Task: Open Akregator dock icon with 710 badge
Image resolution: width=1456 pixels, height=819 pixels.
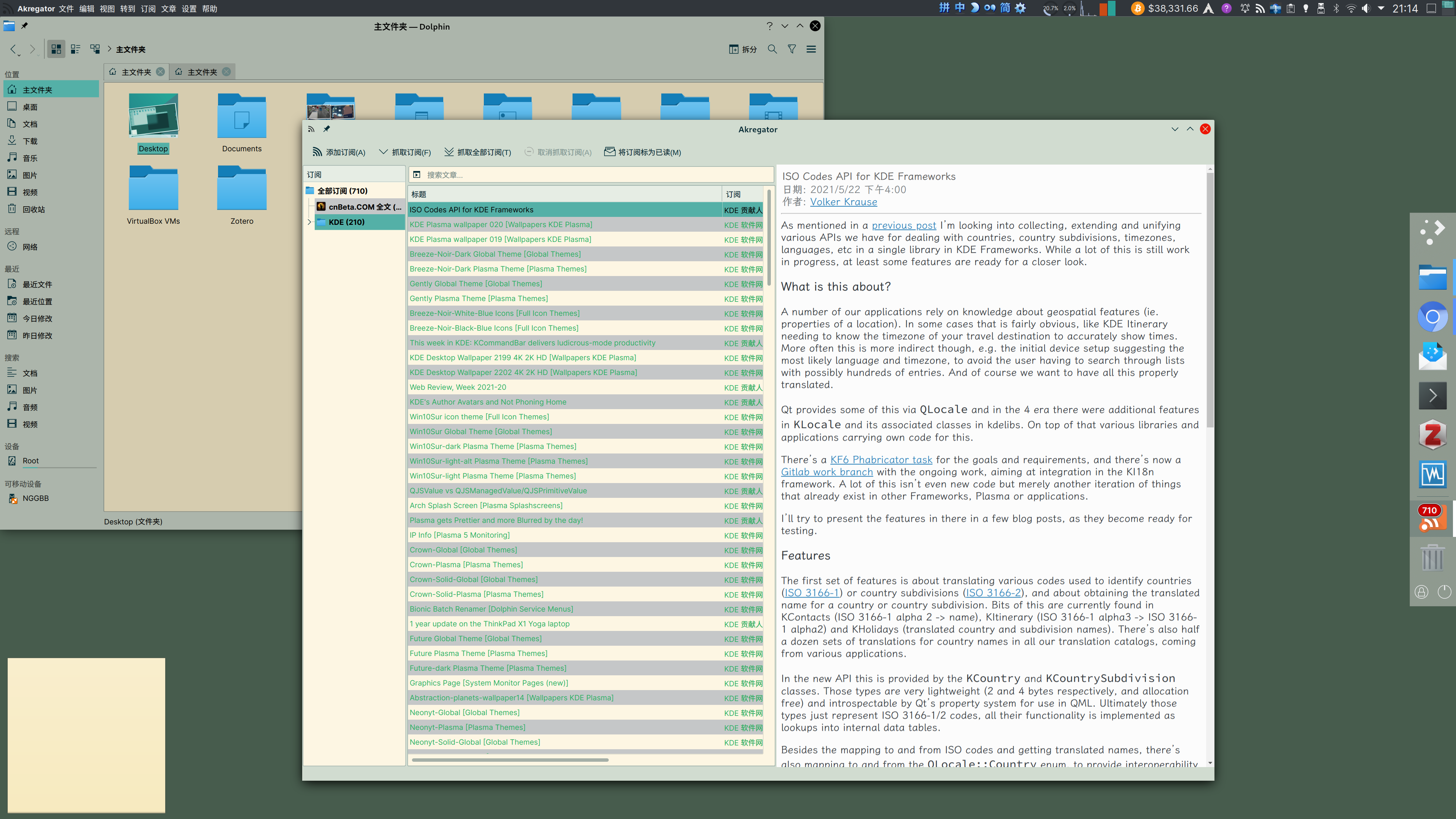Action: tap(1432, 518)
